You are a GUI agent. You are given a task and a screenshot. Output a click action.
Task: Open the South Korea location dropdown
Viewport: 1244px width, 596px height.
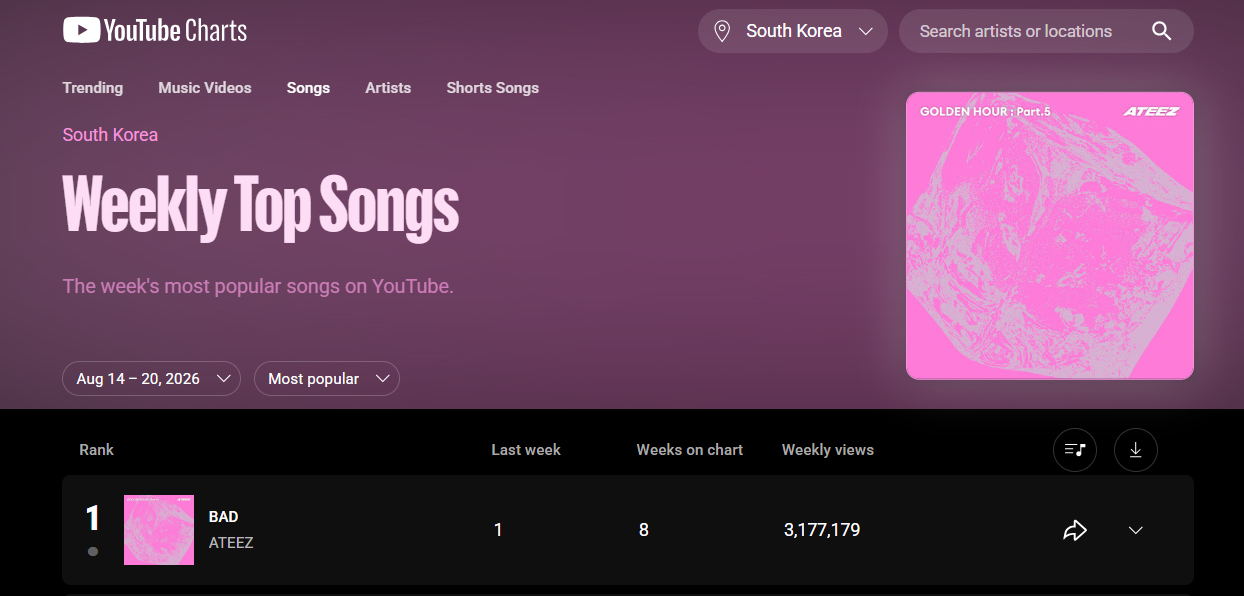[x=793, y=31]
